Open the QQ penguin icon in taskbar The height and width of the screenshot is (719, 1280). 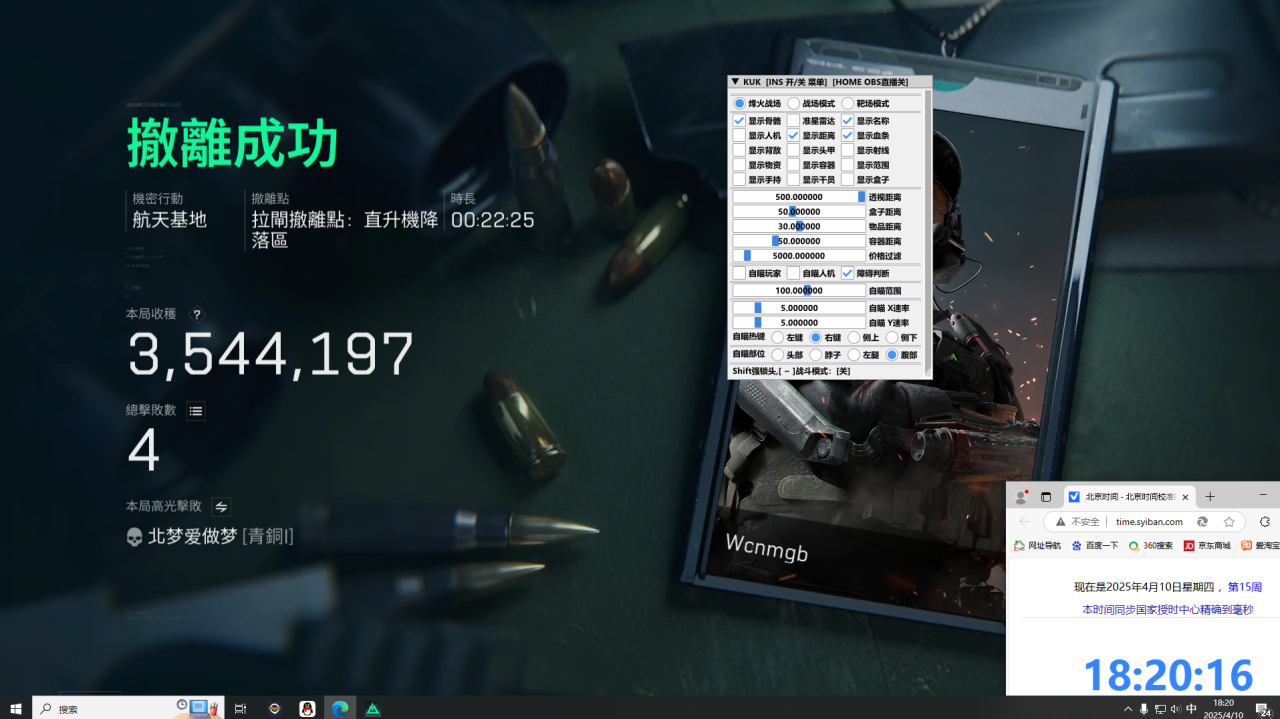307,708
